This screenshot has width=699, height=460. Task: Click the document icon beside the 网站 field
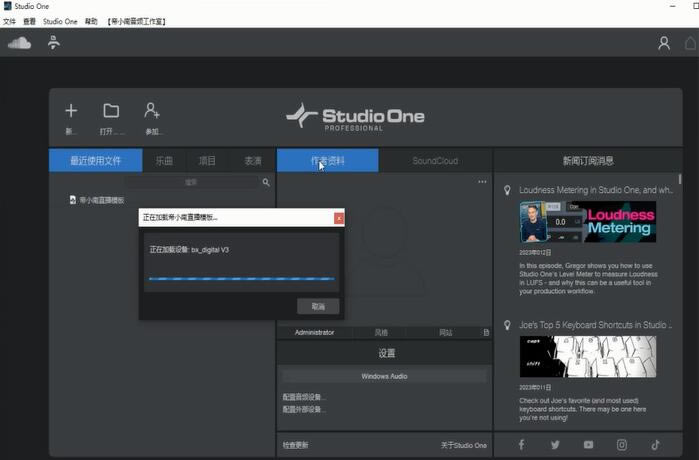(486, 333)
